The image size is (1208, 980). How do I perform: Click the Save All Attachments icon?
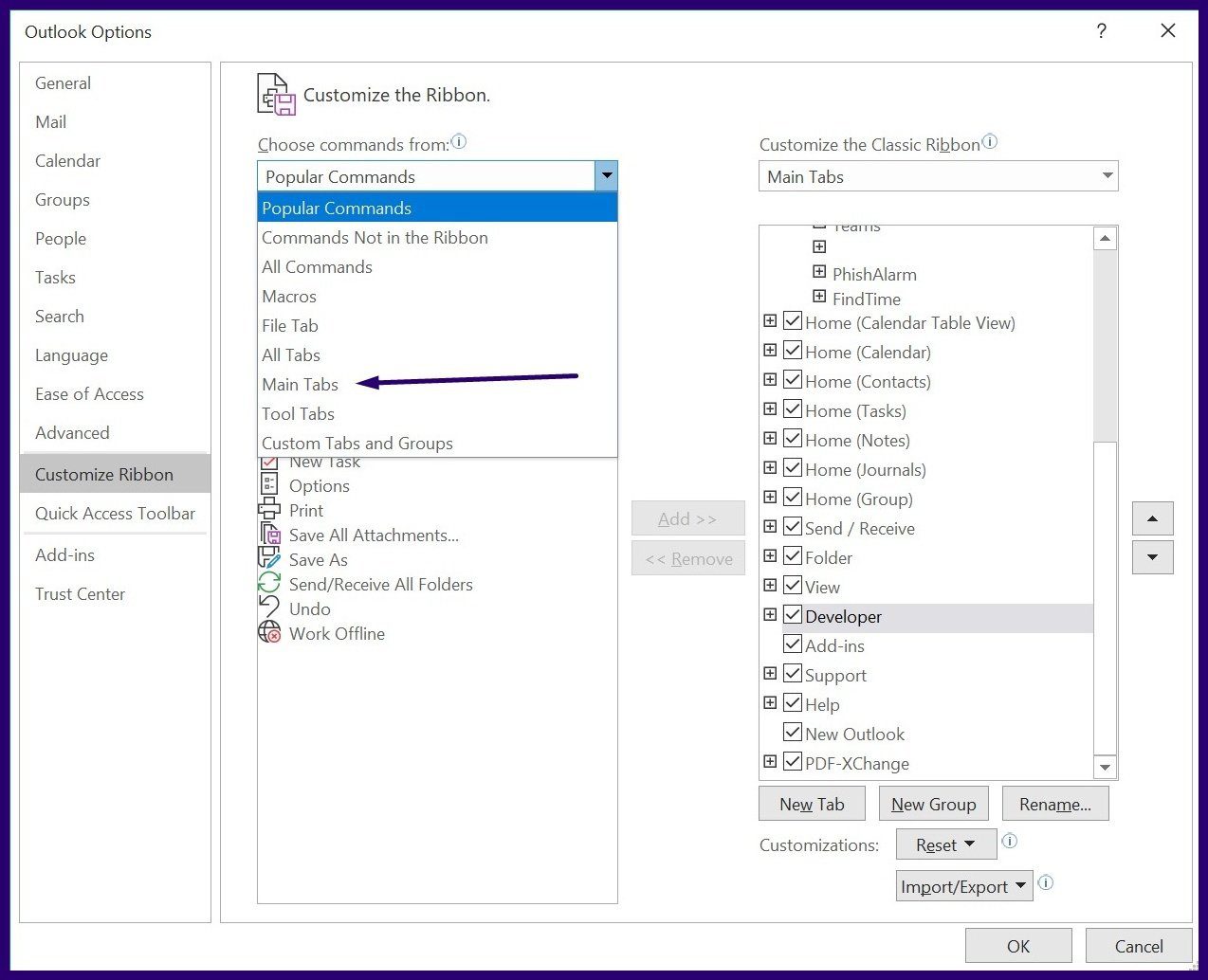pyautogui.click(x=269, y=535)
